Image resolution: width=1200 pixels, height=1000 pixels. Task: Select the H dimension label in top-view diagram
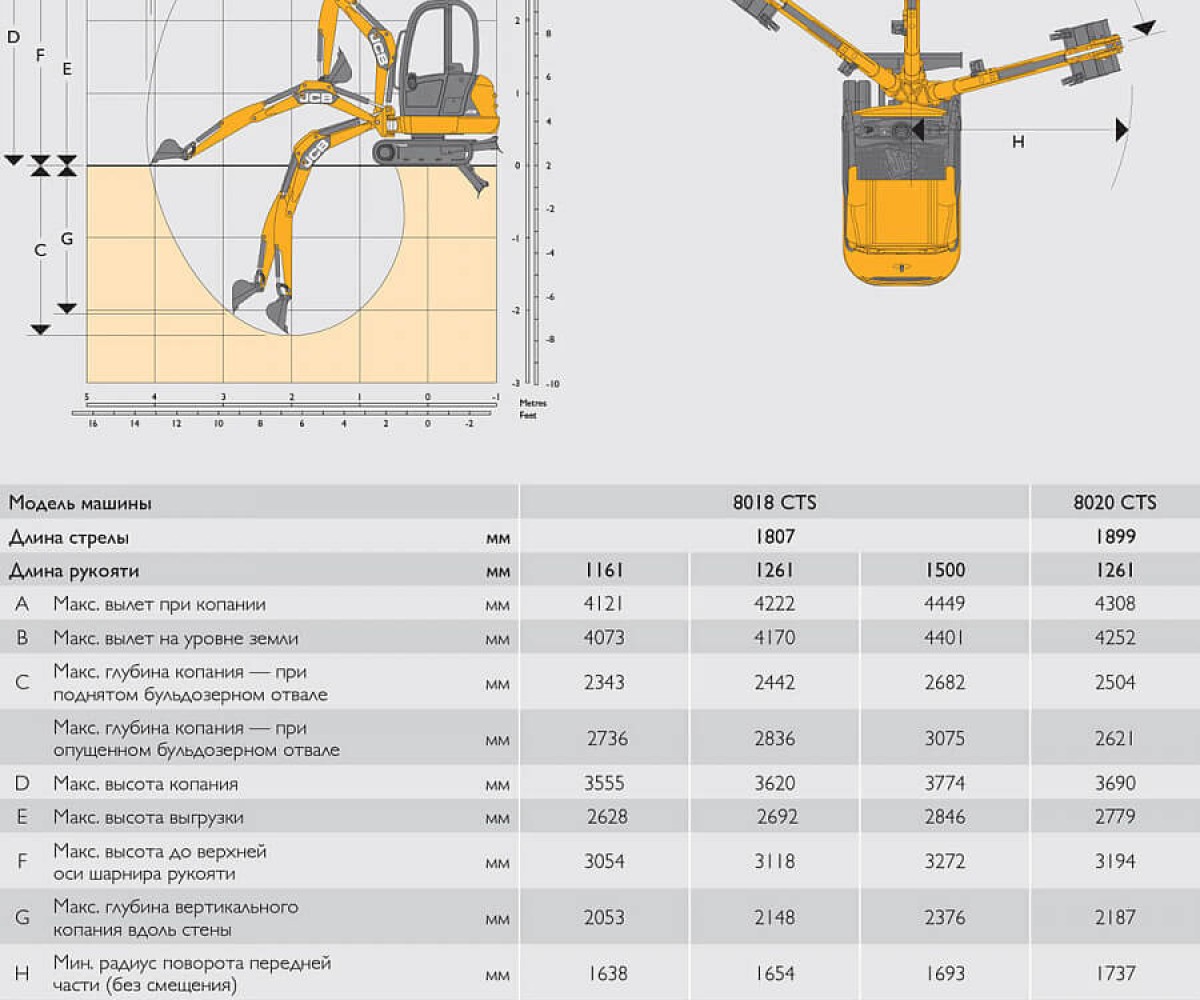pyautogui.click(x=1018, y=142)
